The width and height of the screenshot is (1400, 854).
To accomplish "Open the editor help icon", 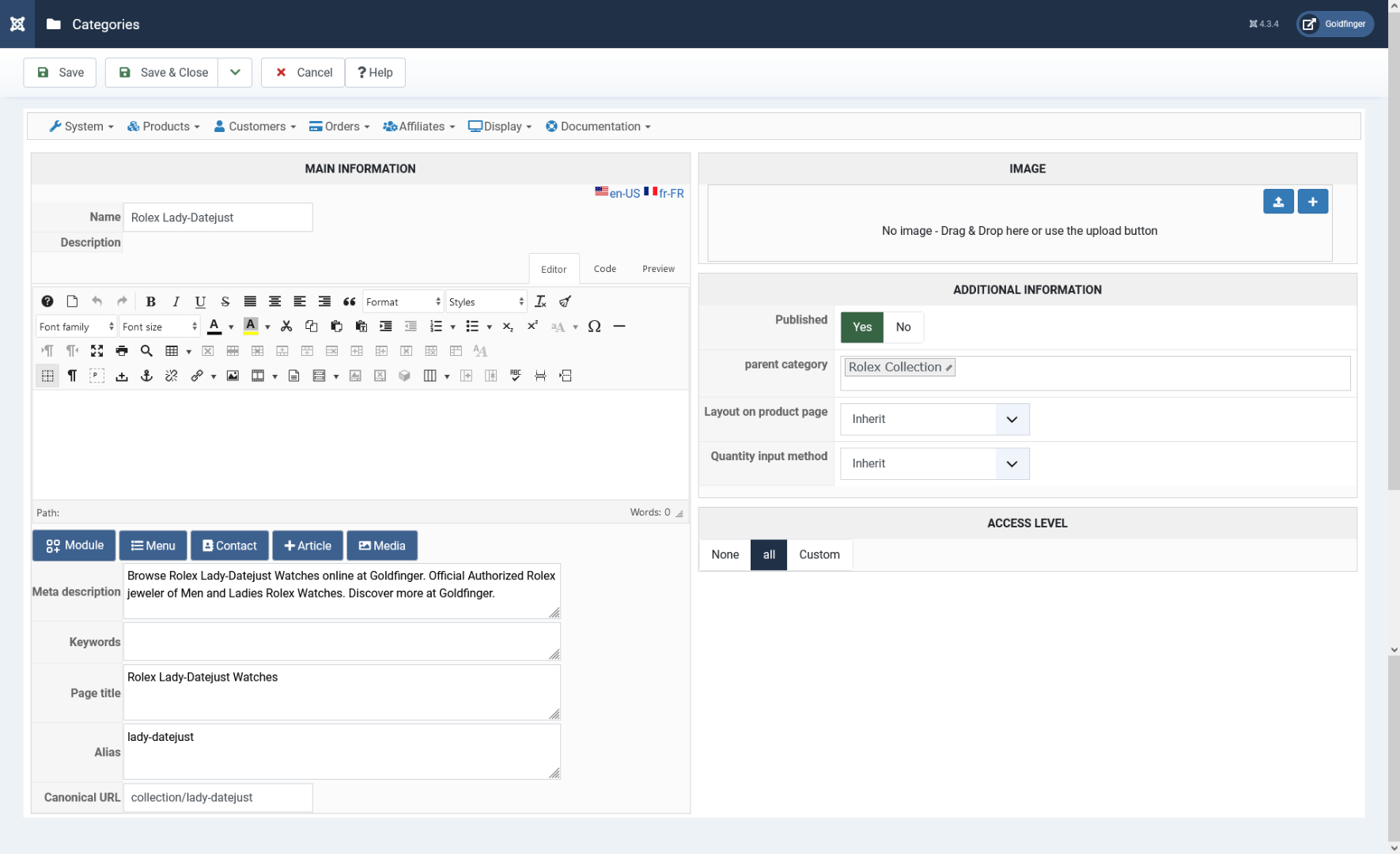I will 47,301.
